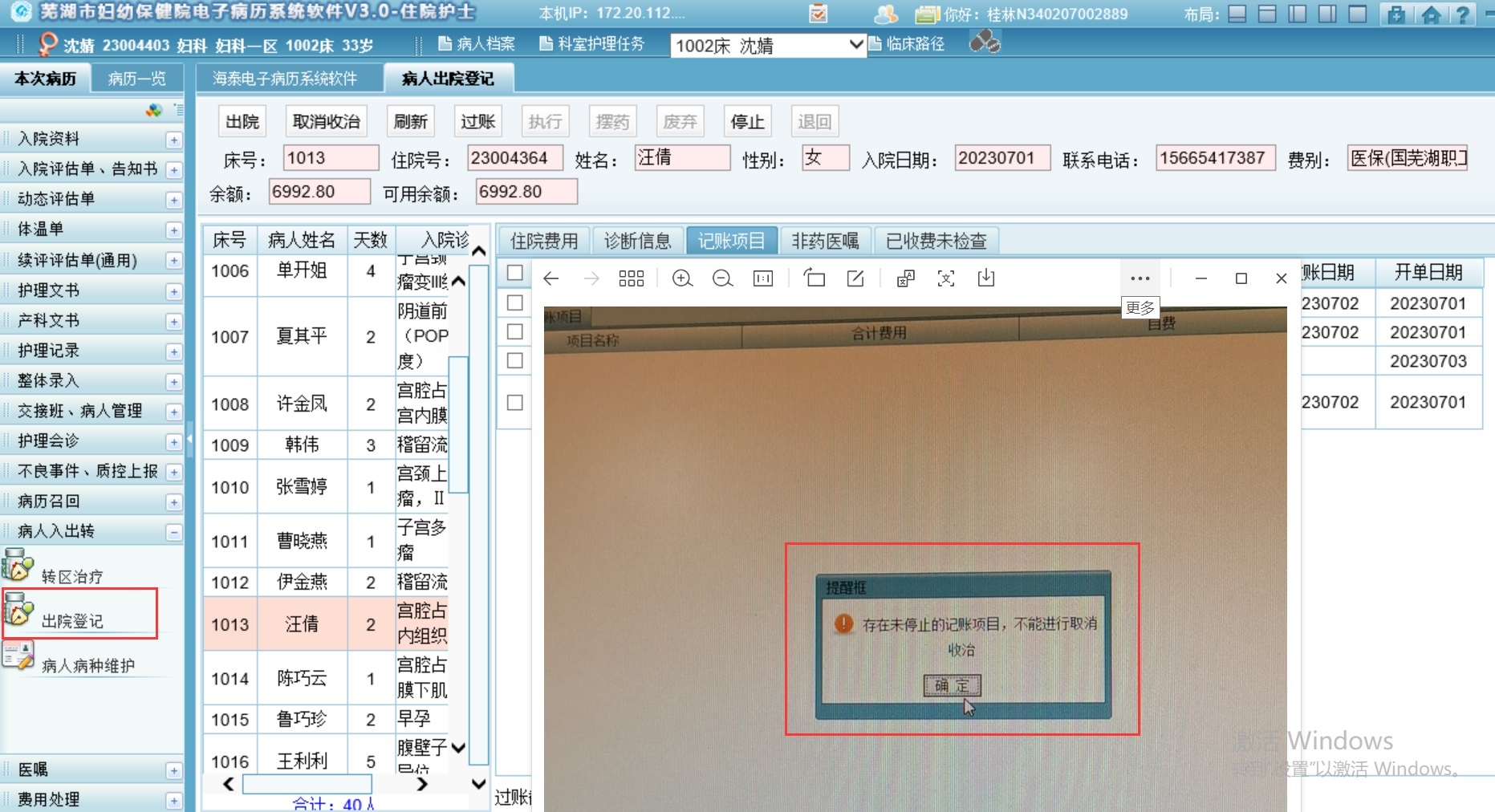The width and height of the screenshot is (1495, 812).
Task: Click the patient list outer vertical scrollbar track
Action: [478, 514]
